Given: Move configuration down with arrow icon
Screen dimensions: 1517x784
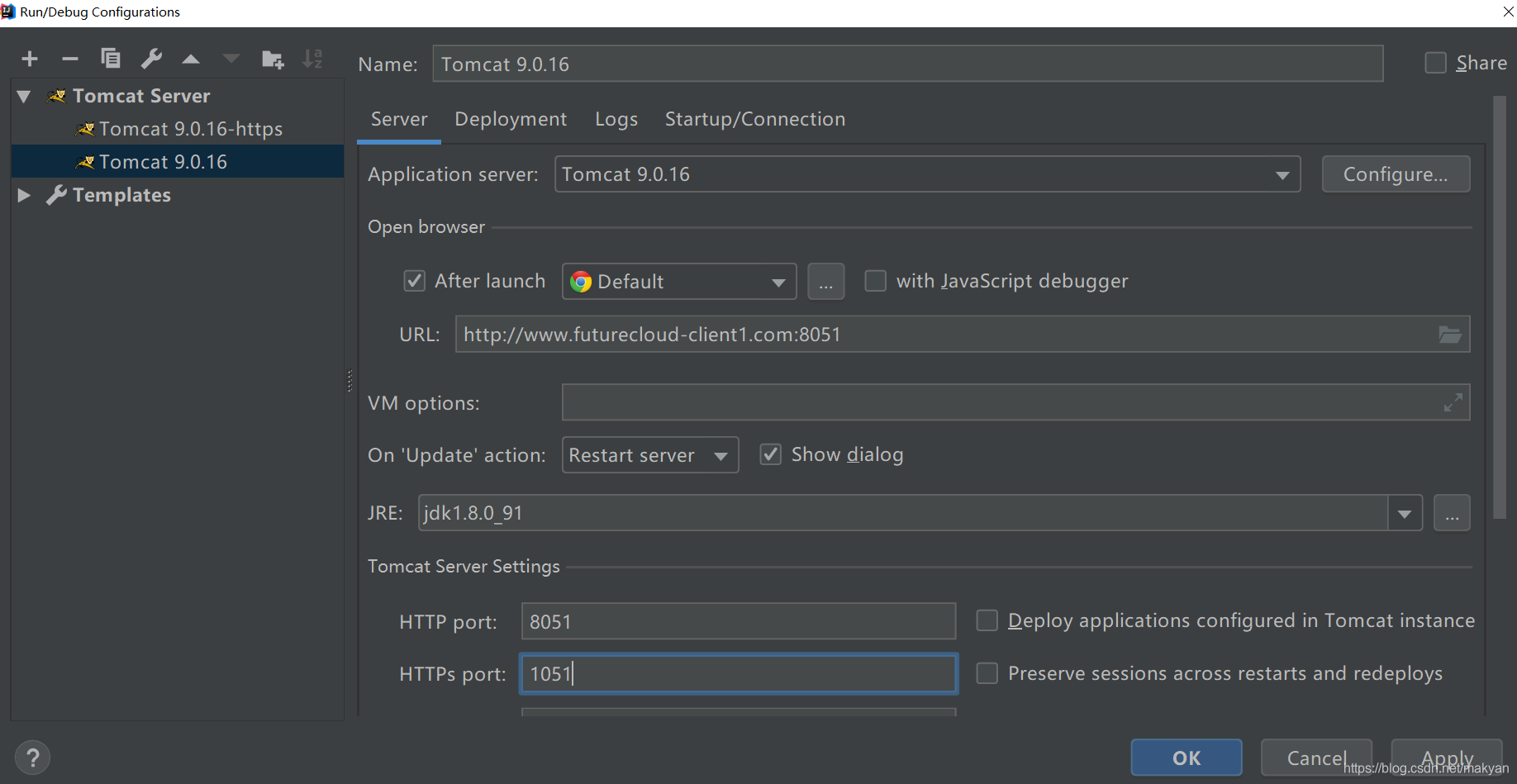Looking at the screenshot, I should [231, 59].
